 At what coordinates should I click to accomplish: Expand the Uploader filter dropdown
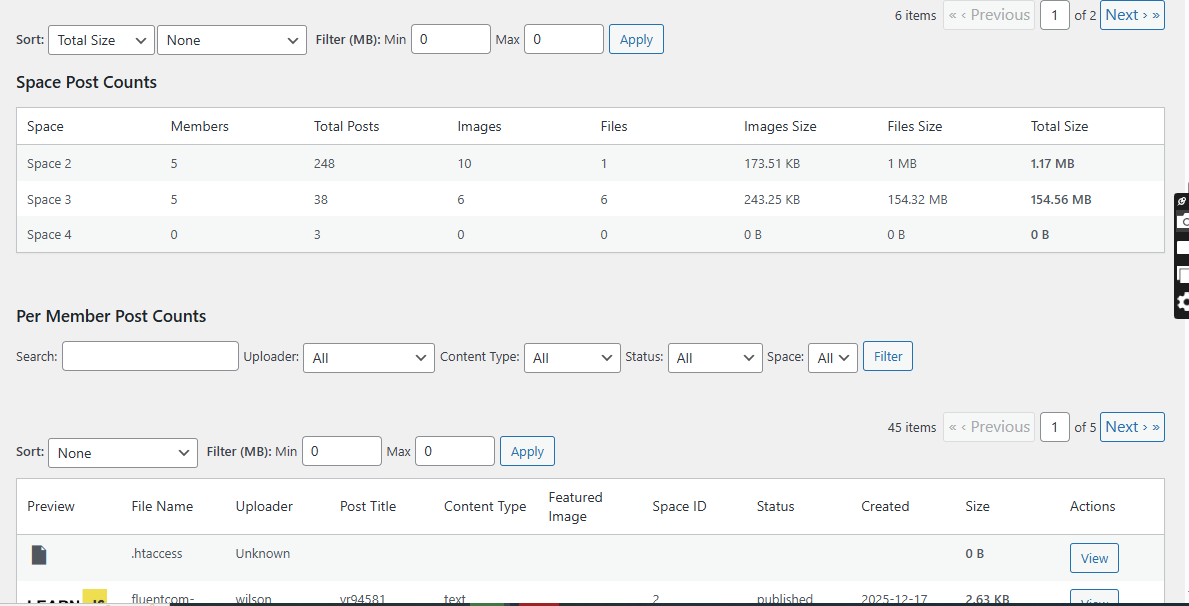point(368,358)
